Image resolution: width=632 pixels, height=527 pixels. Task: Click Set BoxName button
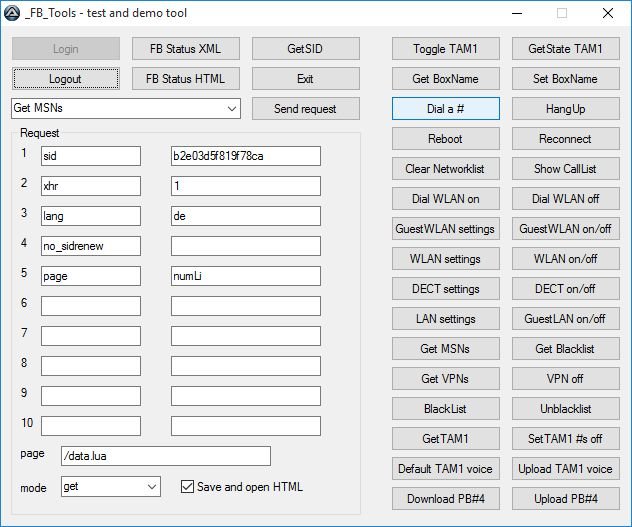pos(566,79)
